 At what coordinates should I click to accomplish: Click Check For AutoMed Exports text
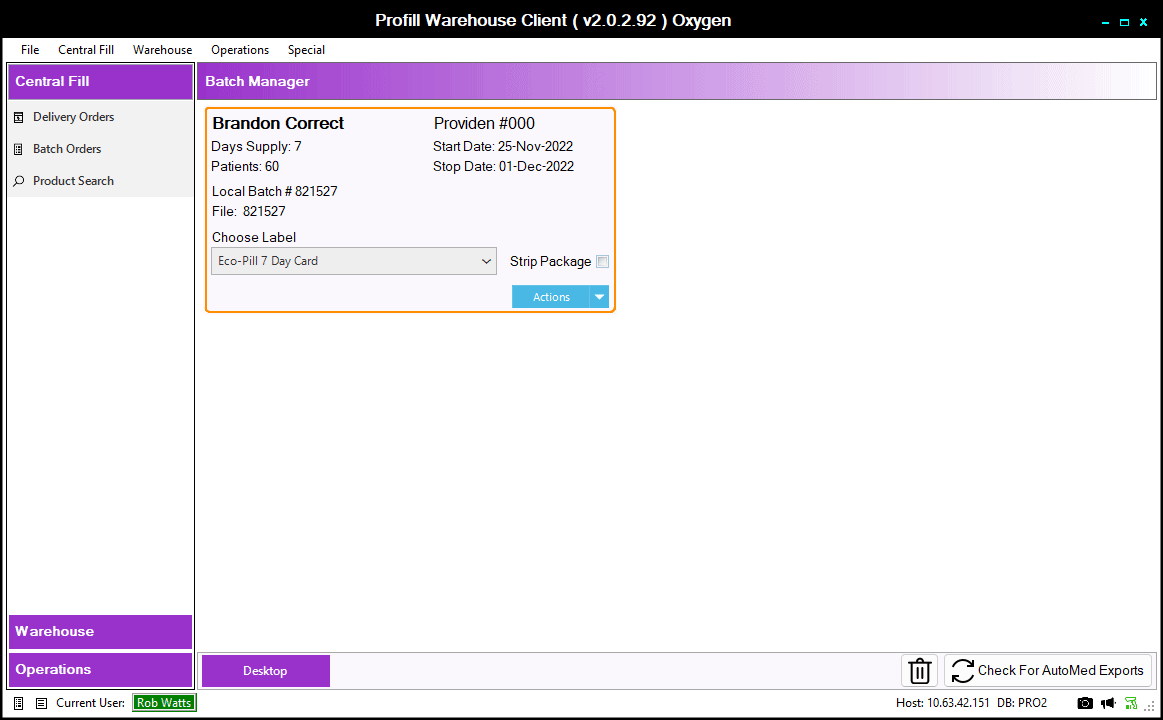click(1061, 670)
